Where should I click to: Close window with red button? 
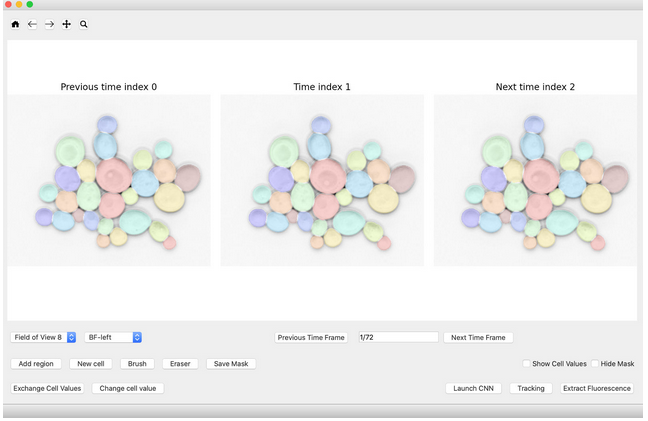[8, 4]
